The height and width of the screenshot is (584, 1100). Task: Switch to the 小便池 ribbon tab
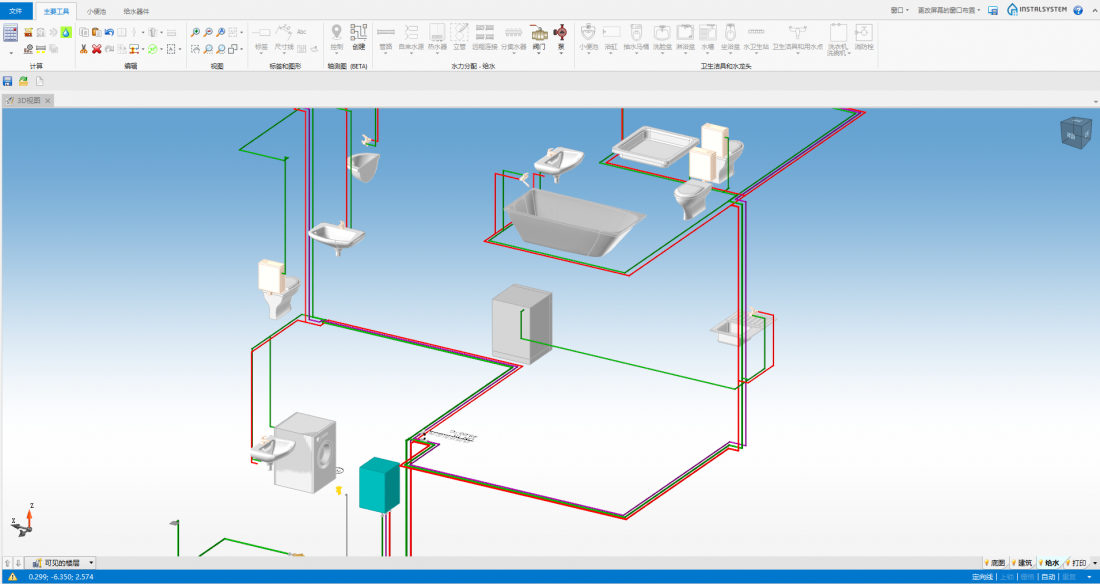tap(96, 11)
